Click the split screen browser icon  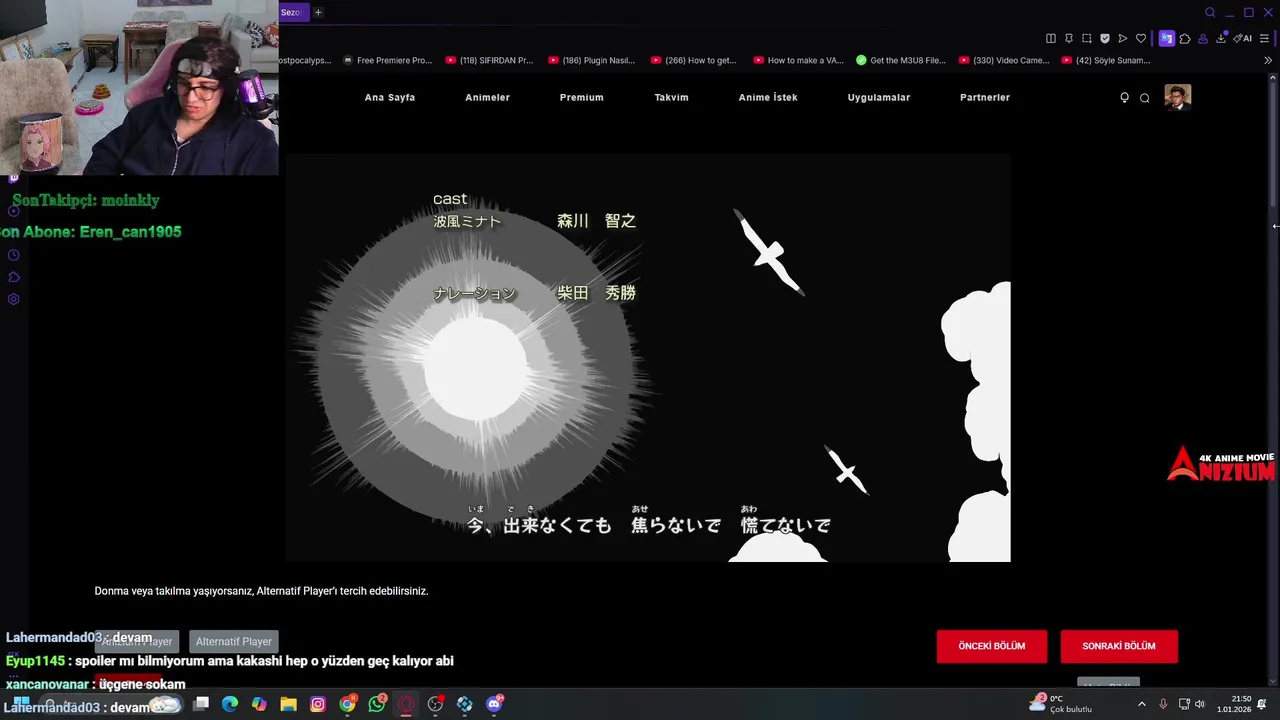1050,38
